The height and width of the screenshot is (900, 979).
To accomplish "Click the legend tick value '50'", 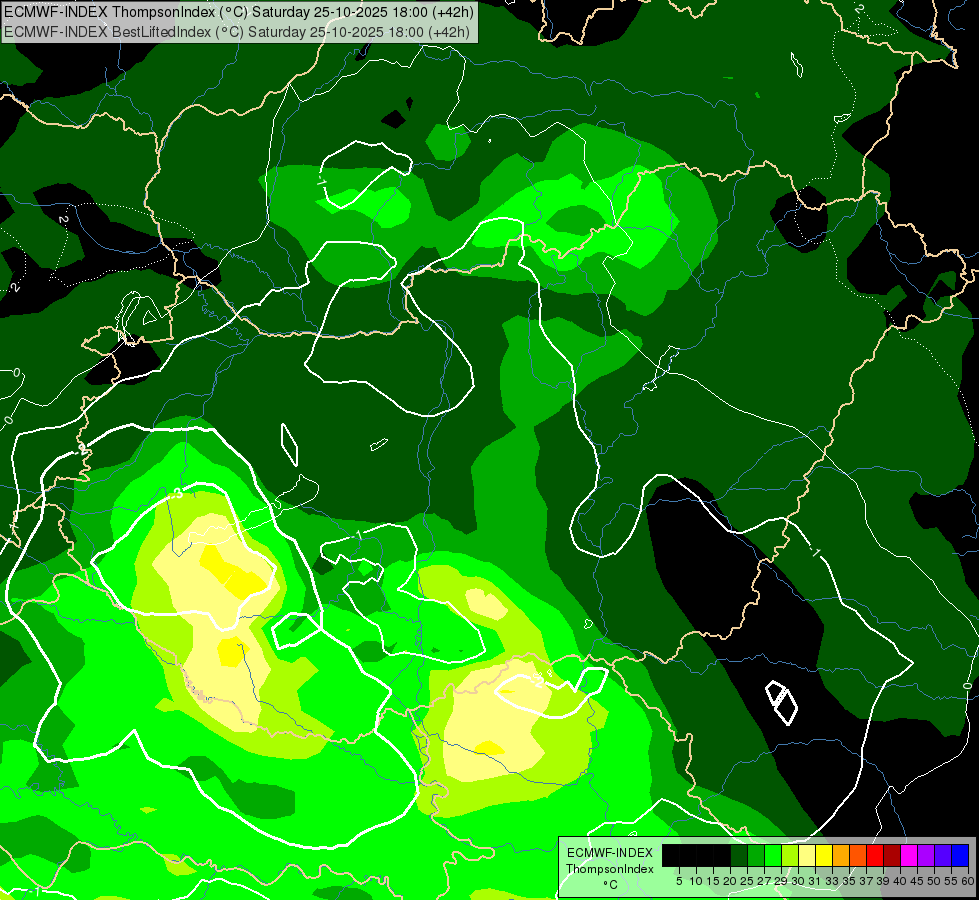I will pyautogui.click(x=934, y=881).
